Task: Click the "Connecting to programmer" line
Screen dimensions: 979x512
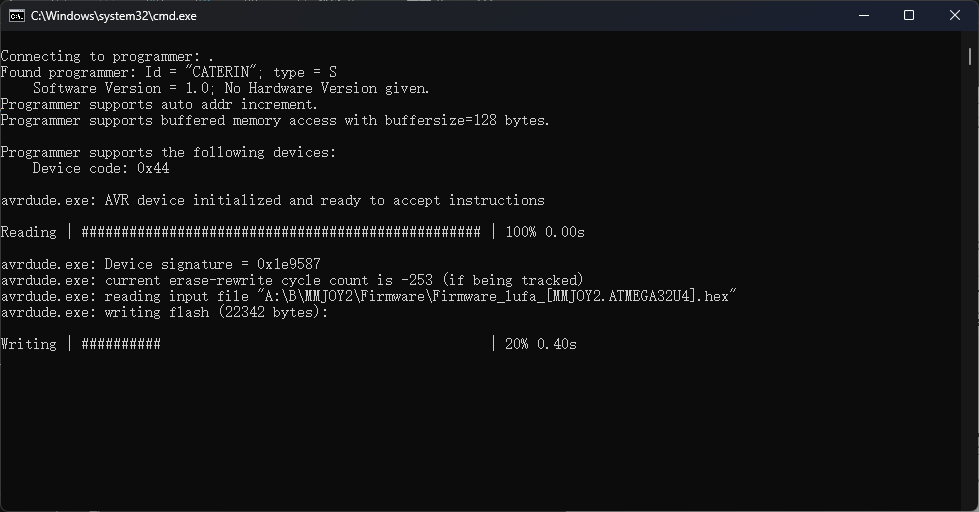Action: (107, 57)
